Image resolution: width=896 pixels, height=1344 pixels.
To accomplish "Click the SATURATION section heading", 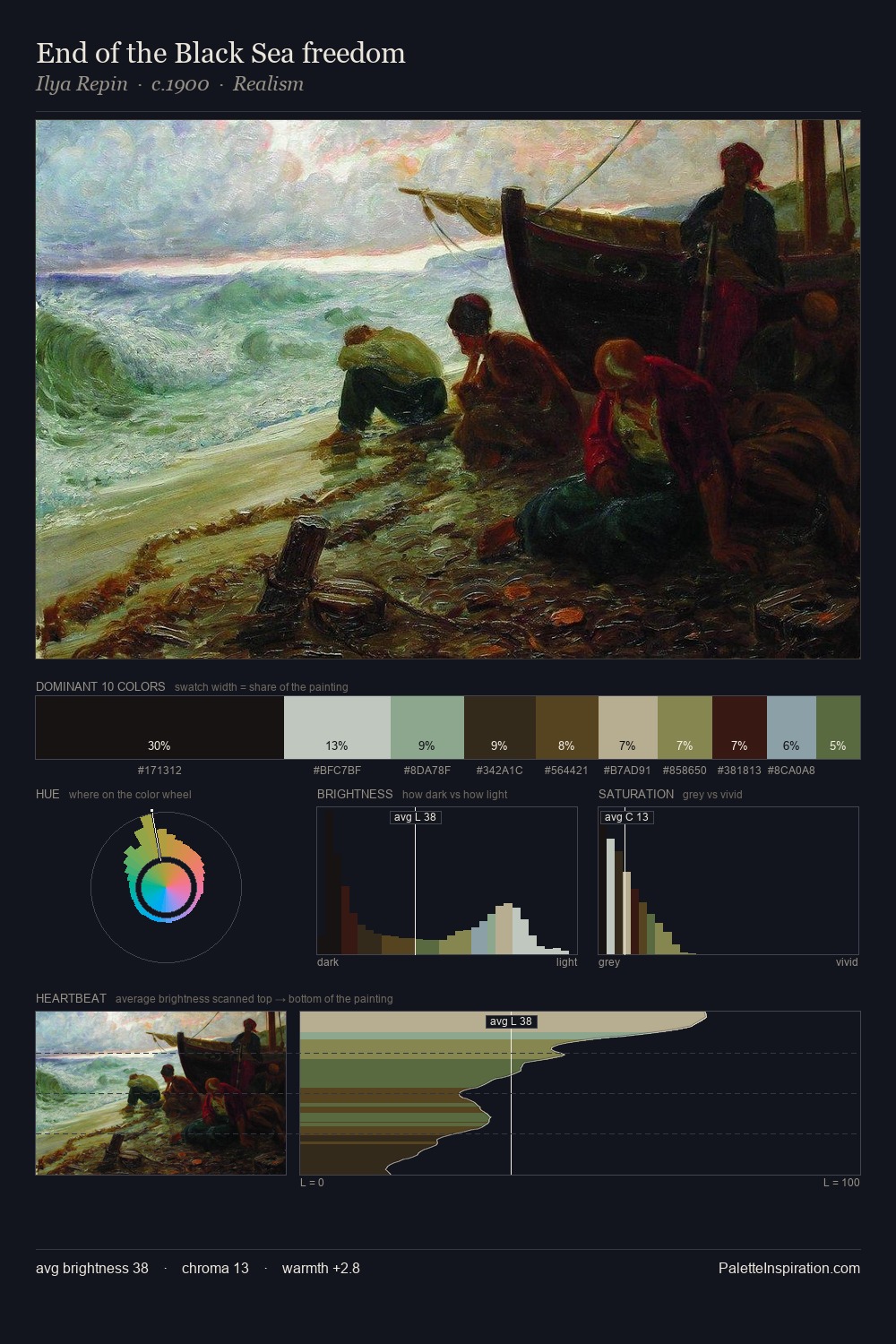I will pos(636,794).
